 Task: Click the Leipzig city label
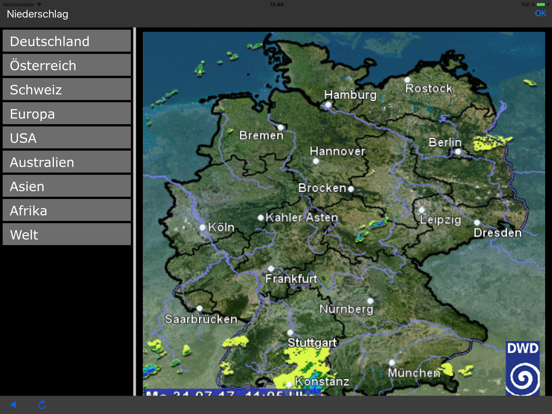[x=440, y=220]
